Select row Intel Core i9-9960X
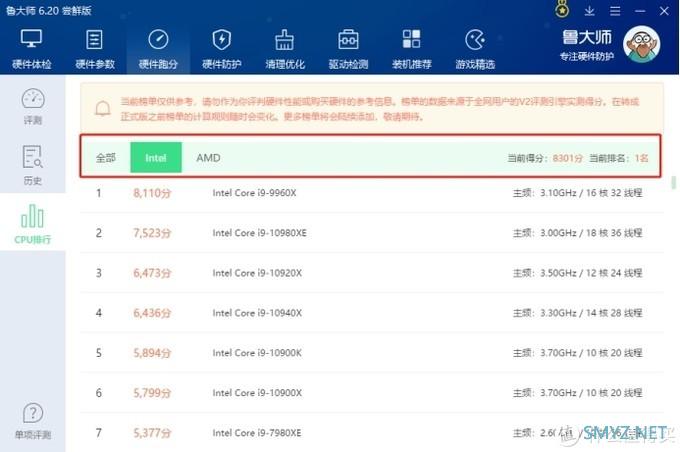Screen dimensions: 680x452 (372, 193)
